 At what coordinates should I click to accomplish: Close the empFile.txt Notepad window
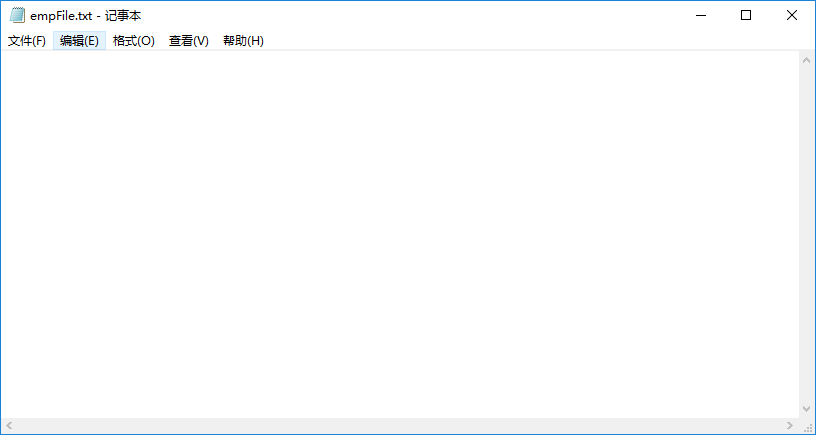tap(791, 16)
